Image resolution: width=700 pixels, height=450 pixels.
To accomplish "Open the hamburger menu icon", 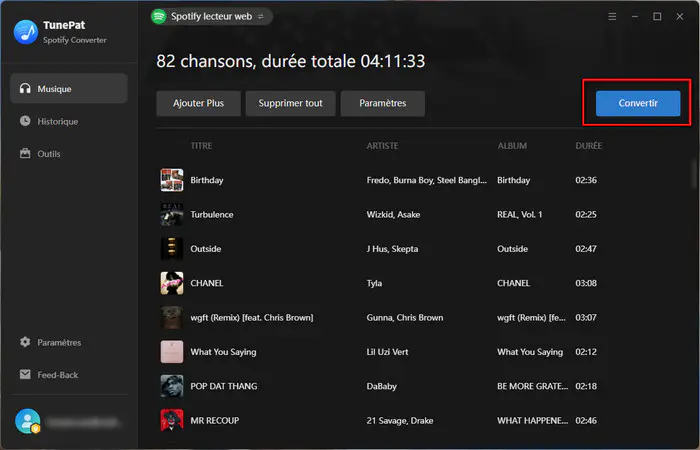I will pyautogui.click(x=612, y=17).
